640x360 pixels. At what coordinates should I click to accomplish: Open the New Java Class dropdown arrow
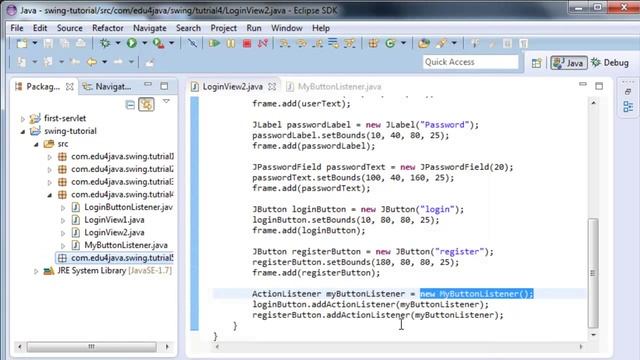pos(403,43)
